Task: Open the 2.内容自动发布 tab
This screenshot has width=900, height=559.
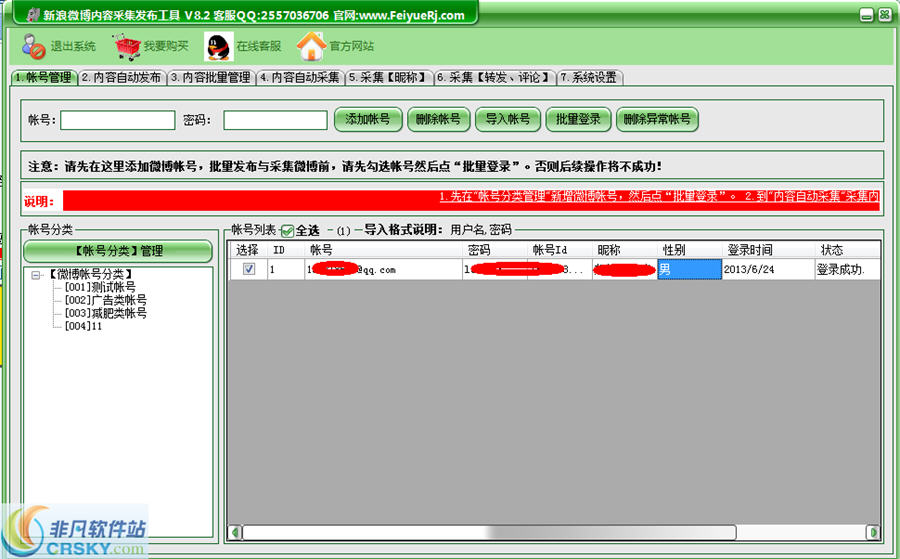Action: [122, 77]
